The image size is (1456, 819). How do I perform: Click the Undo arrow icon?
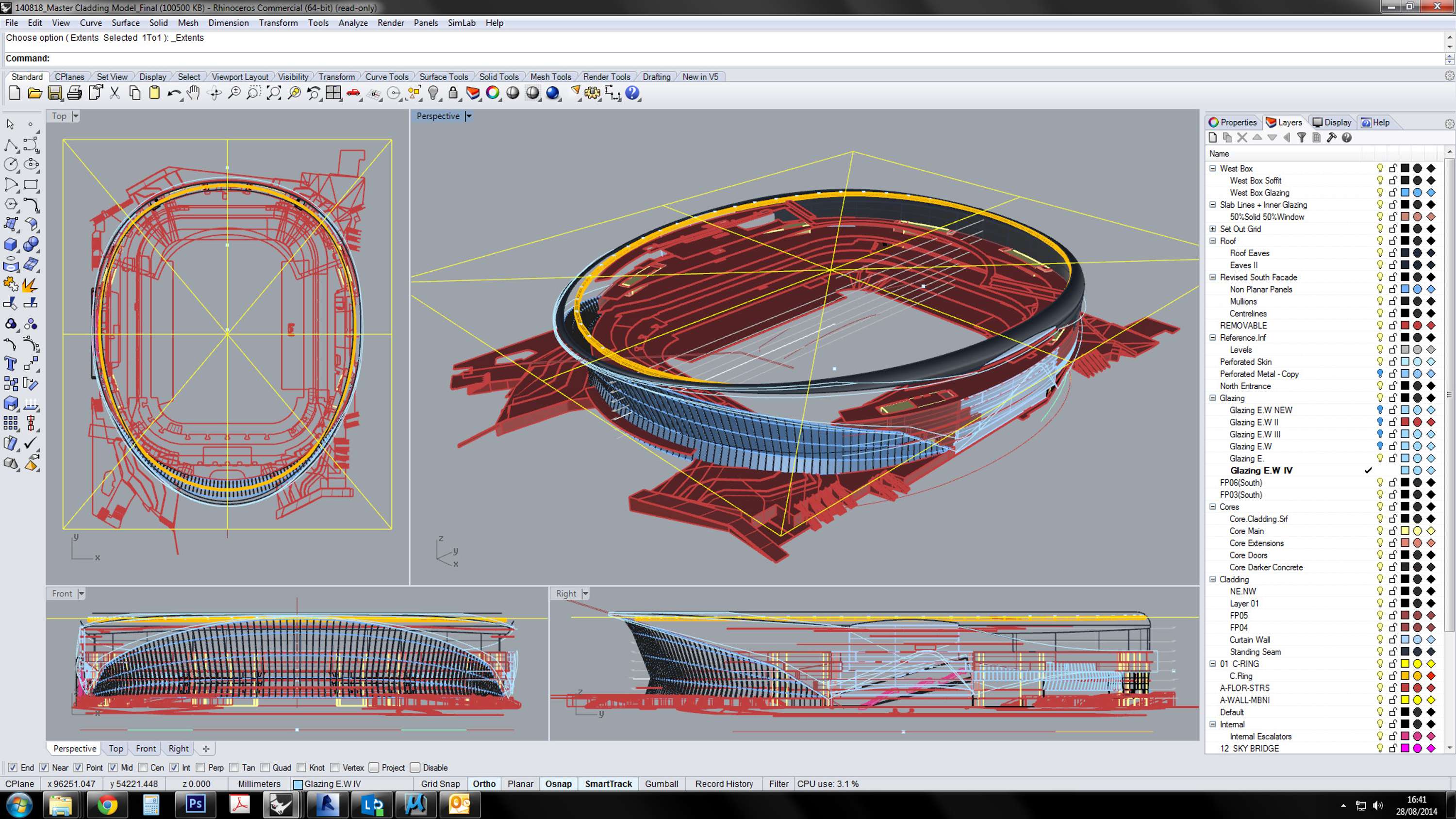click(x=174, y=93)
